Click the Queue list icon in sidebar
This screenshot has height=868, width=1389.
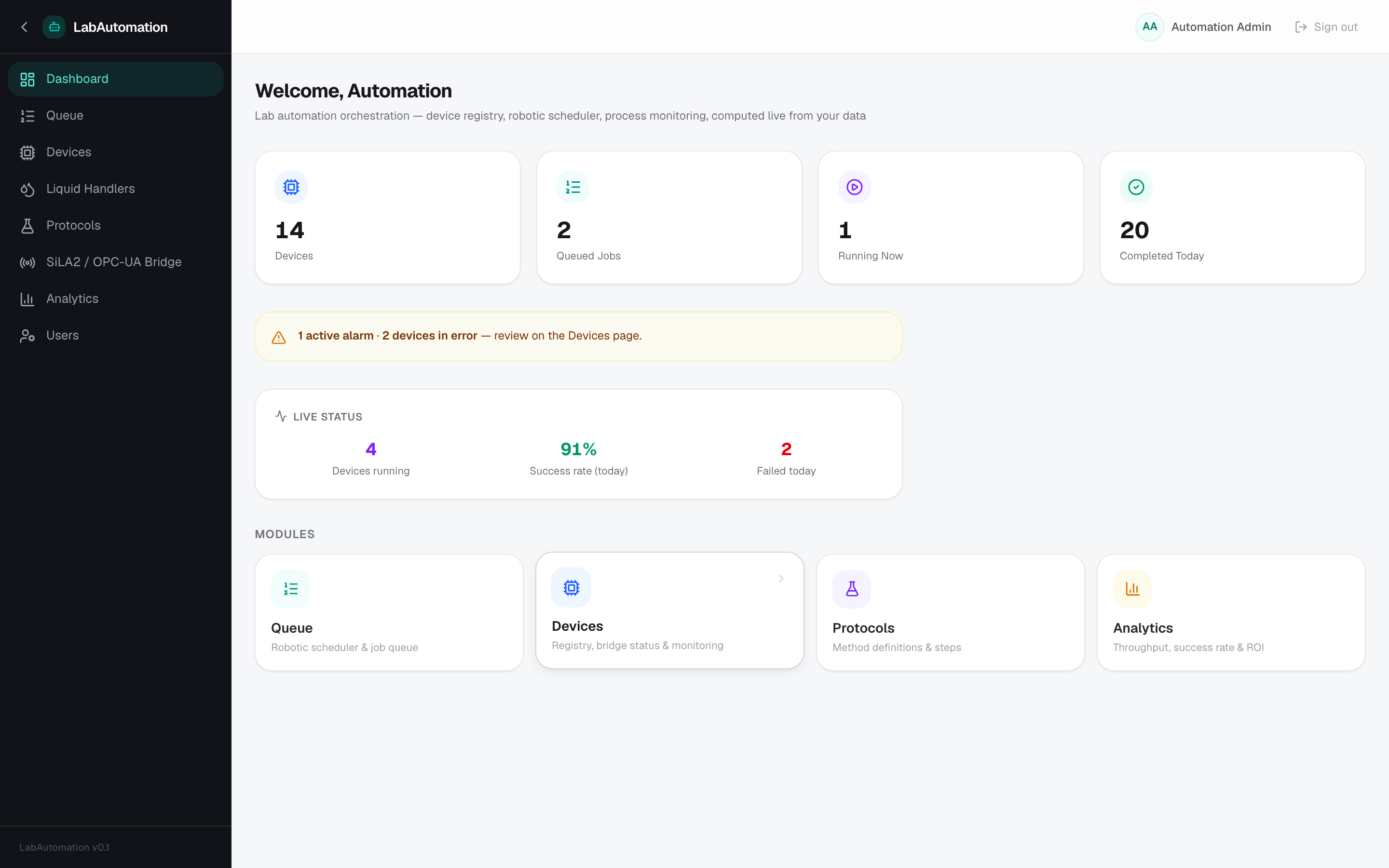27,116
